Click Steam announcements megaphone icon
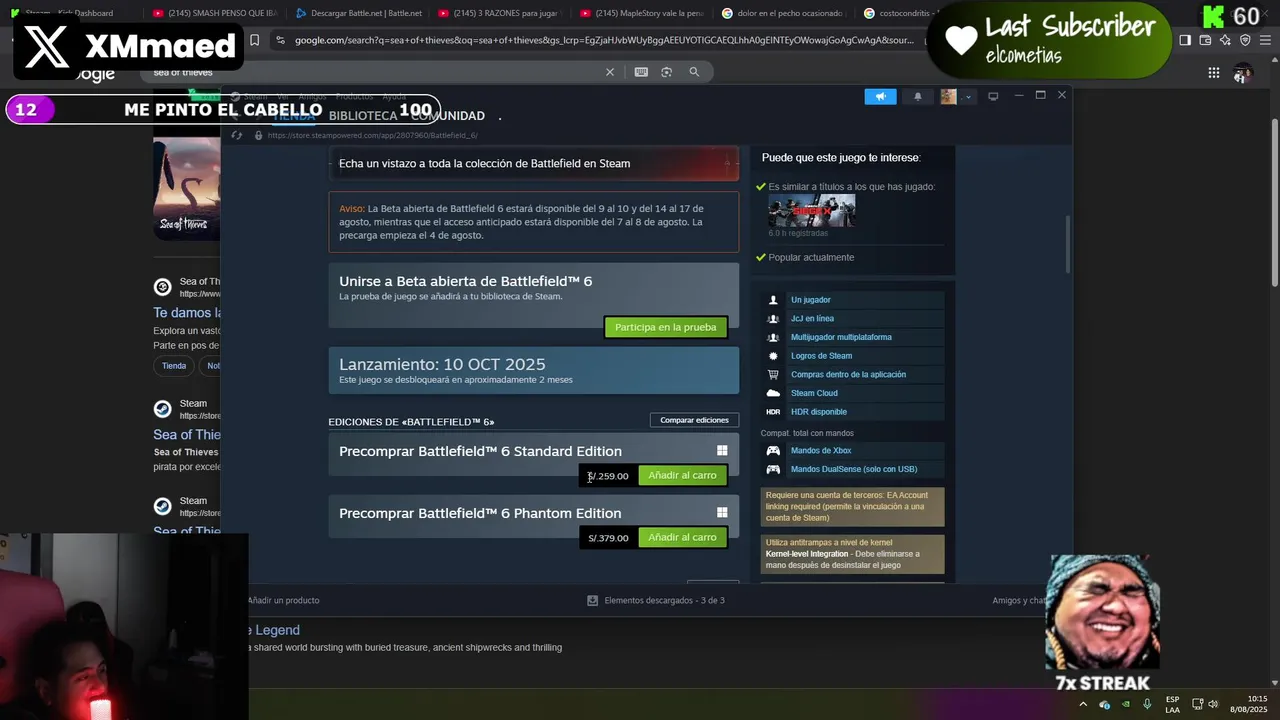This screenshot has height=720, width=1280. pyautogui.click(x=880, y=96)
